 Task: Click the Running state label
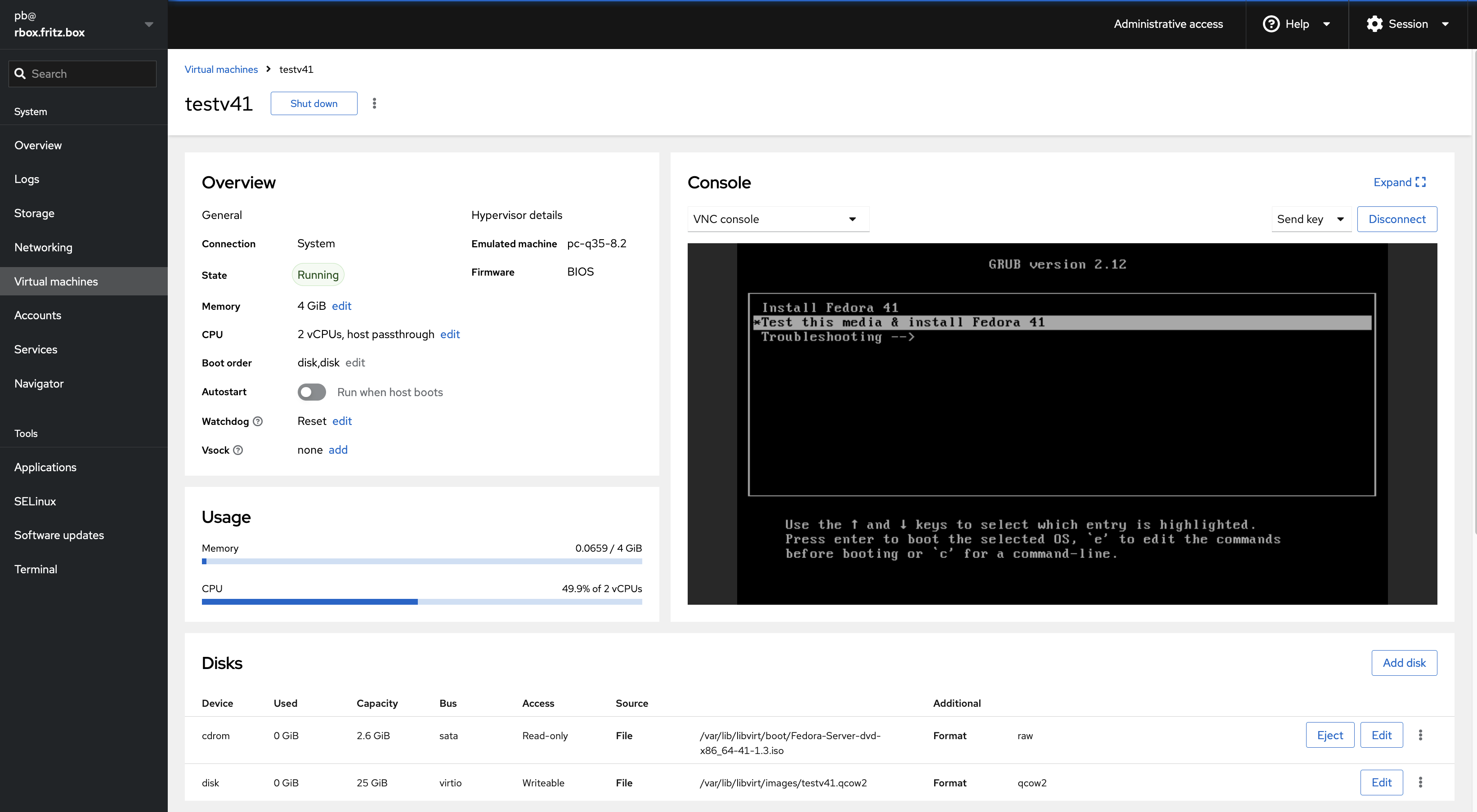click(318, 275)
